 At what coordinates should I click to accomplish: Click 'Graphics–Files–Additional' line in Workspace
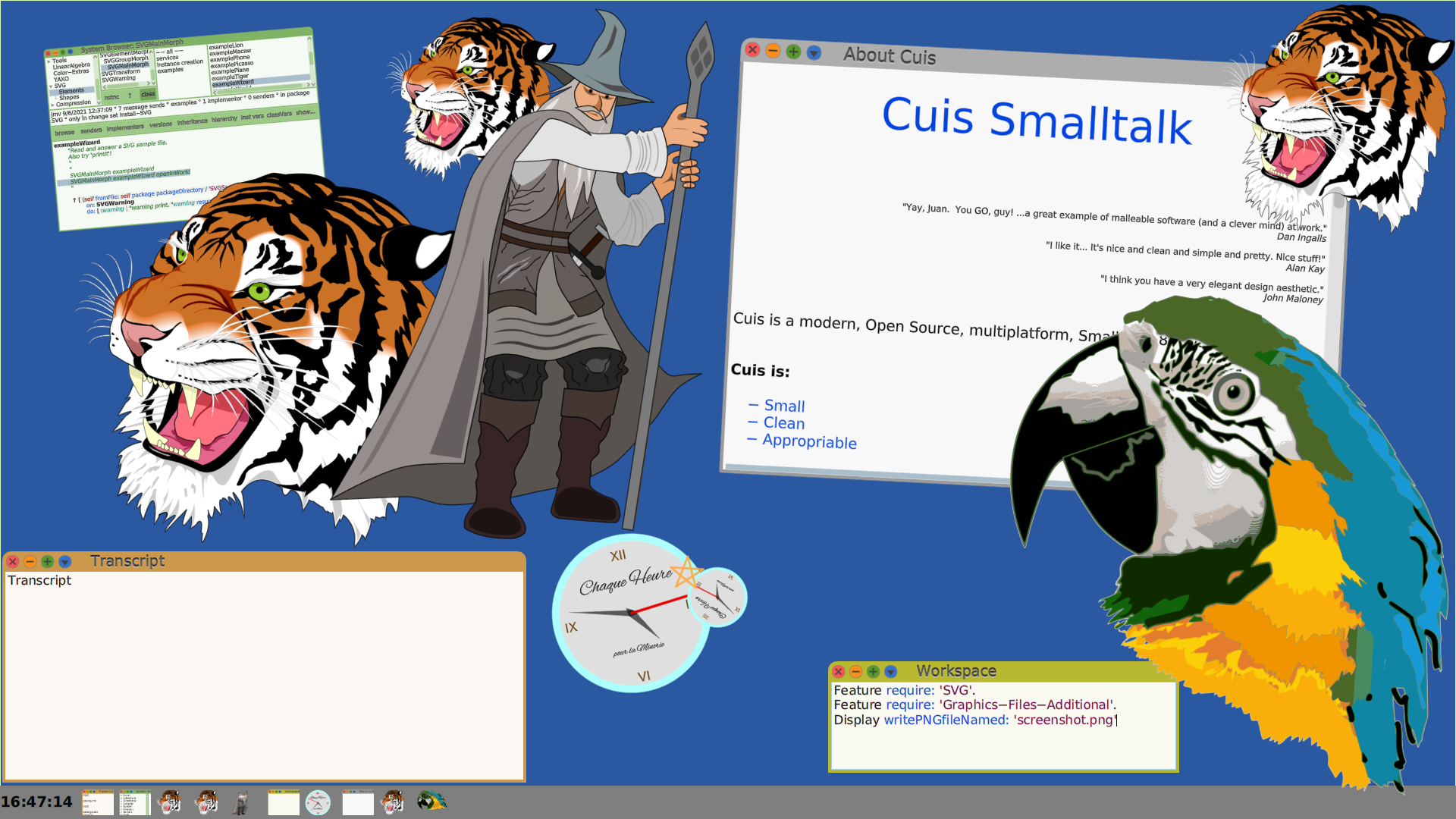974,704
